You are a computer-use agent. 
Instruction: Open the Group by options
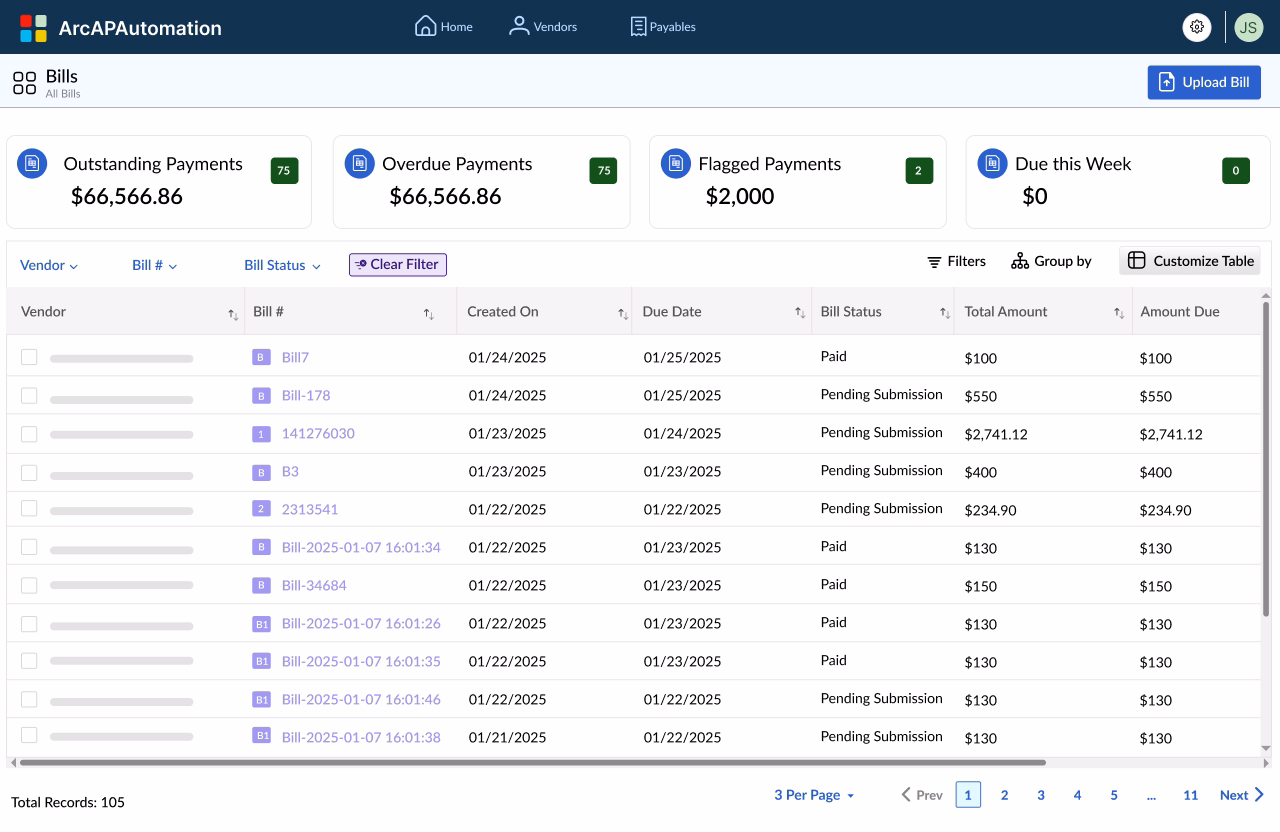point(1051,261)
